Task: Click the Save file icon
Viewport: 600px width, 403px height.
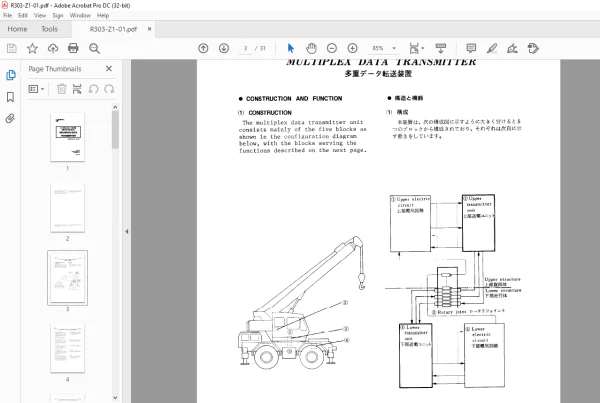Action: coord(11,48)
